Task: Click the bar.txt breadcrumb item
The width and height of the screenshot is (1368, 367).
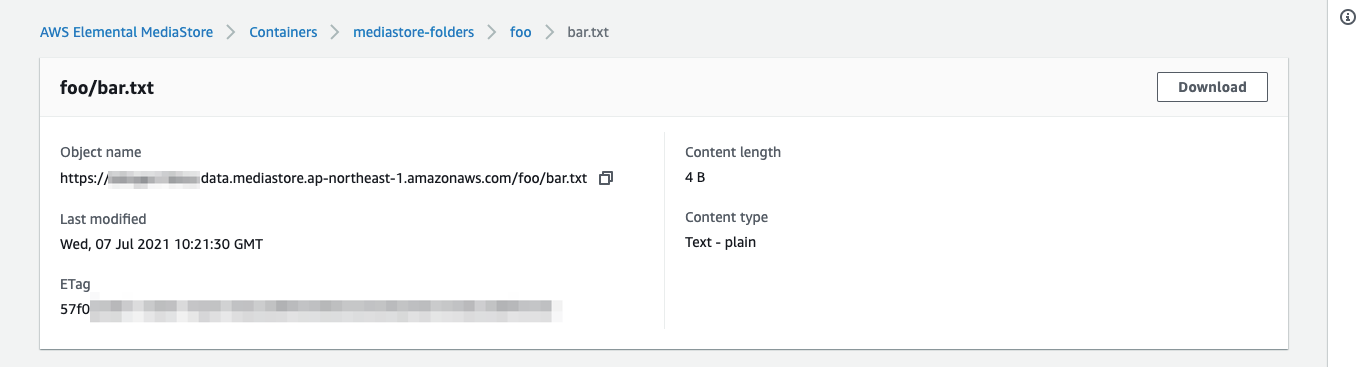Action: (x=588, y=32)
